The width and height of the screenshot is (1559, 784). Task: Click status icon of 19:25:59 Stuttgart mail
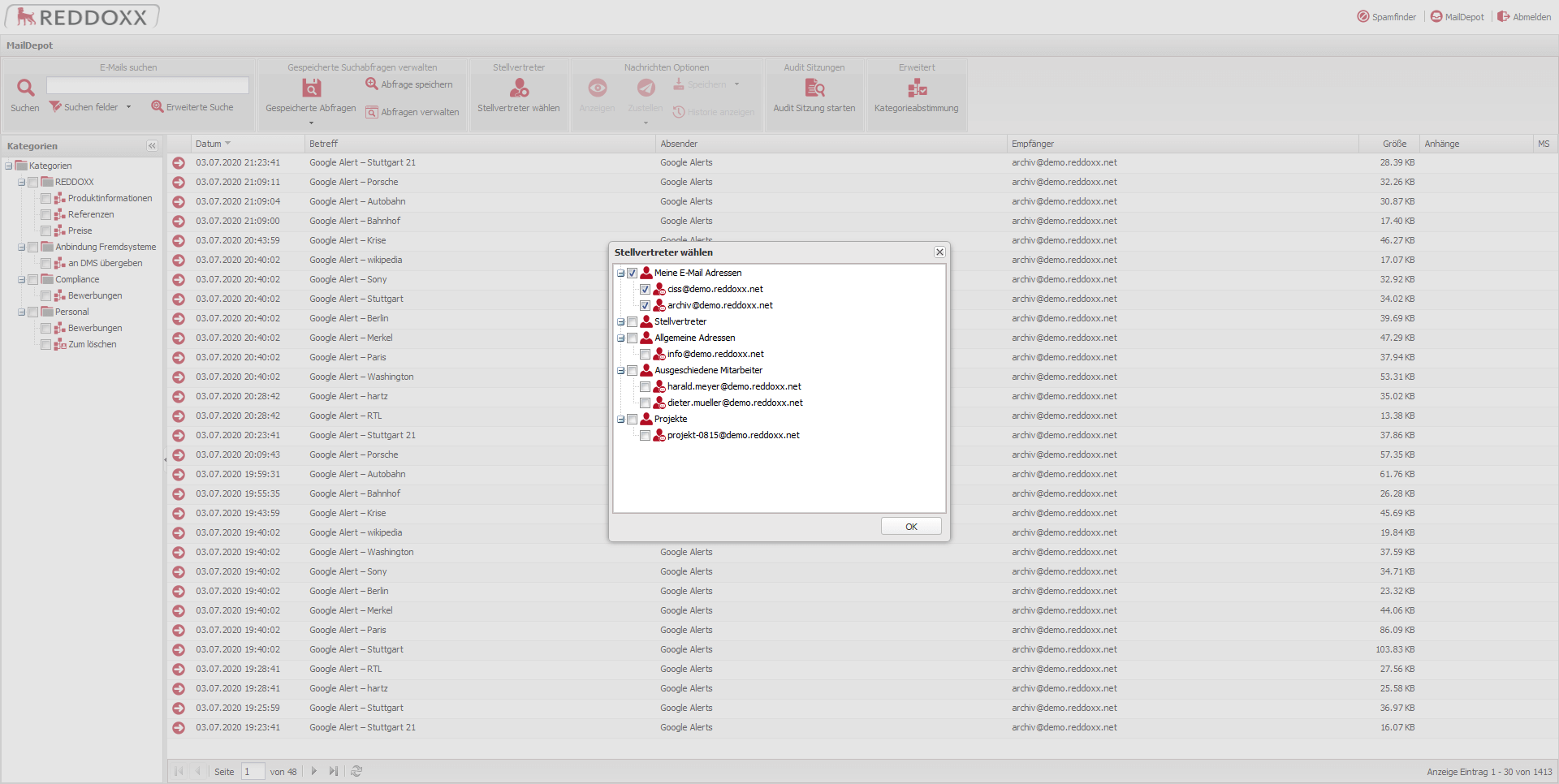click(x=179, y=709)
